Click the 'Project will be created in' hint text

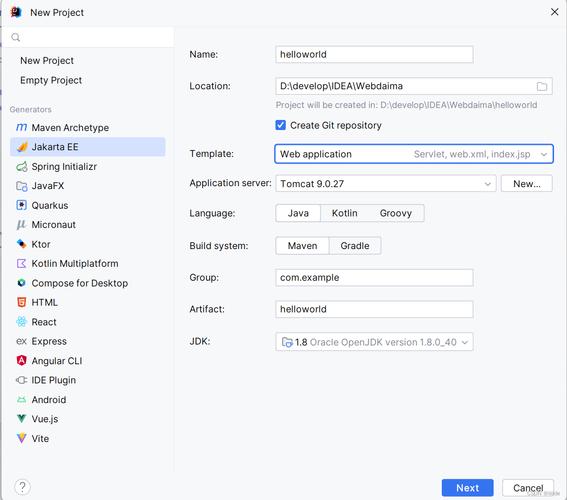(x=406, y=105)
